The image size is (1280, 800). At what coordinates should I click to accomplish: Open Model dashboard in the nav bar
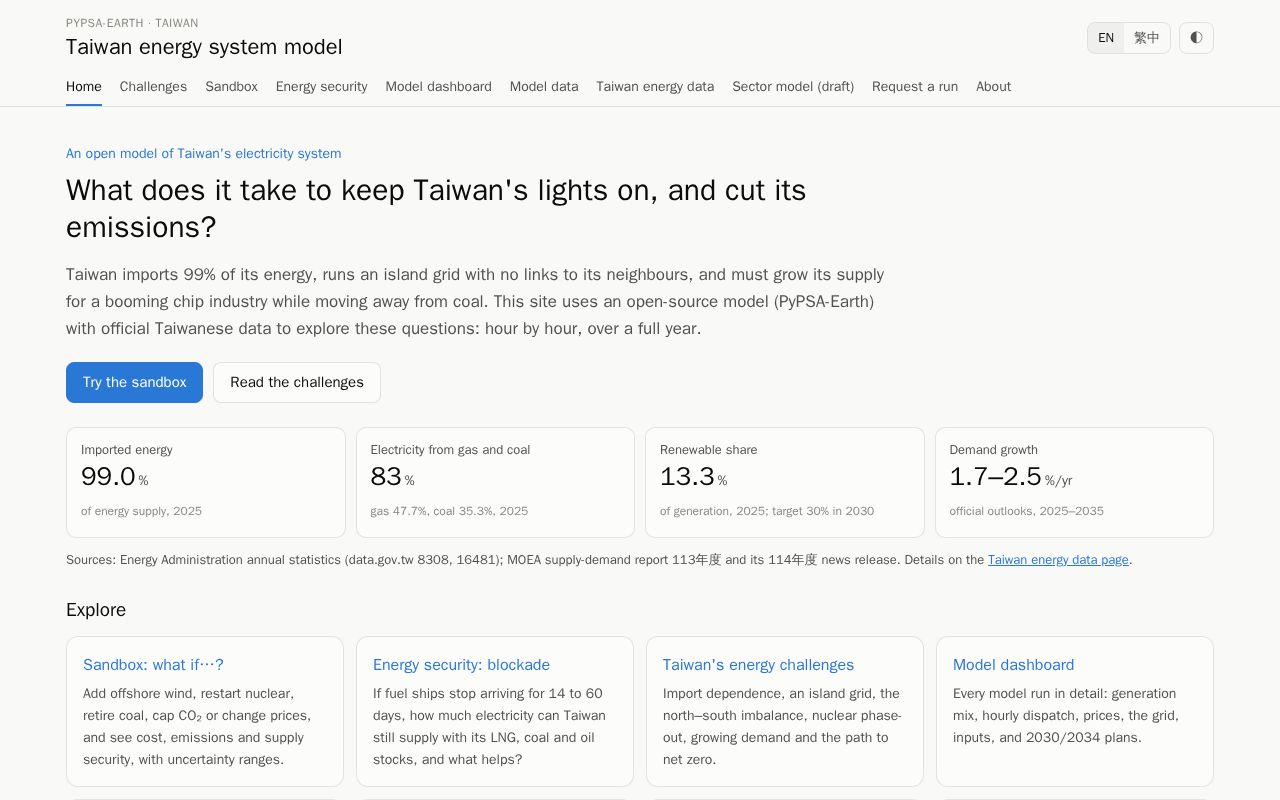[x=438, y=87]
